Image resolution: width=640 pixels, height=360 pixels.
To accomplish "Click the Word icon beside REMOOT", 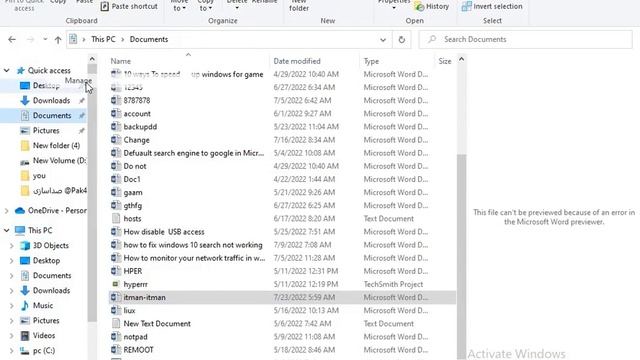I will tap(116, 350).
